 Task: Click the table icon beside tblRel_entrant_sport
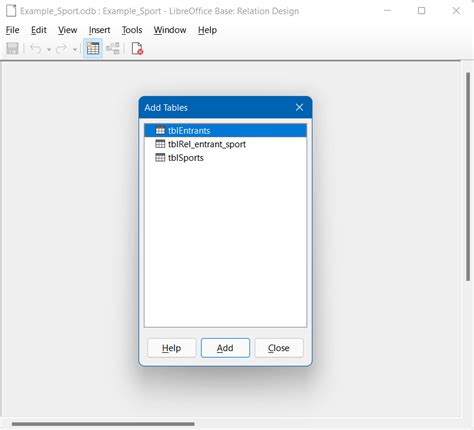point(160,144)
